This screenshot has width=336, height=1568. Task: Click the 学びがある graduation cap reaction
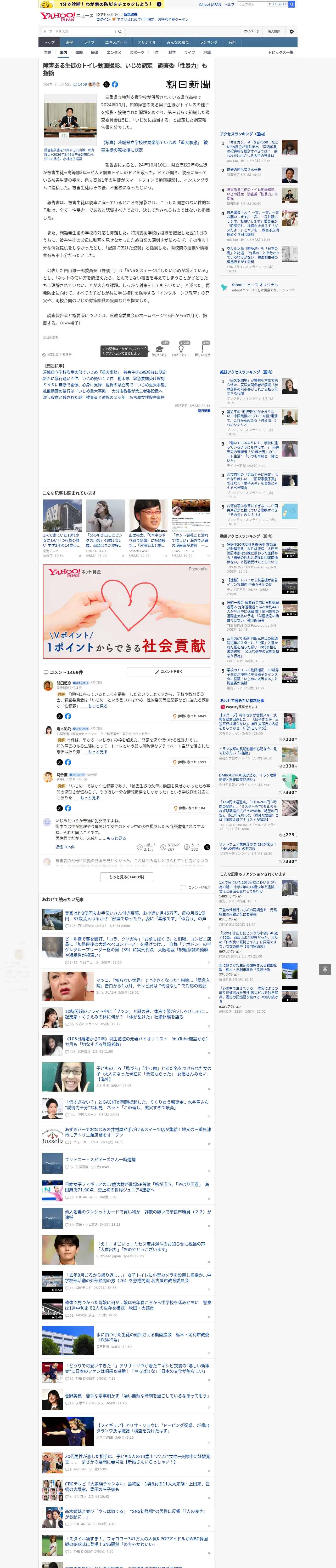pos(160,349)
